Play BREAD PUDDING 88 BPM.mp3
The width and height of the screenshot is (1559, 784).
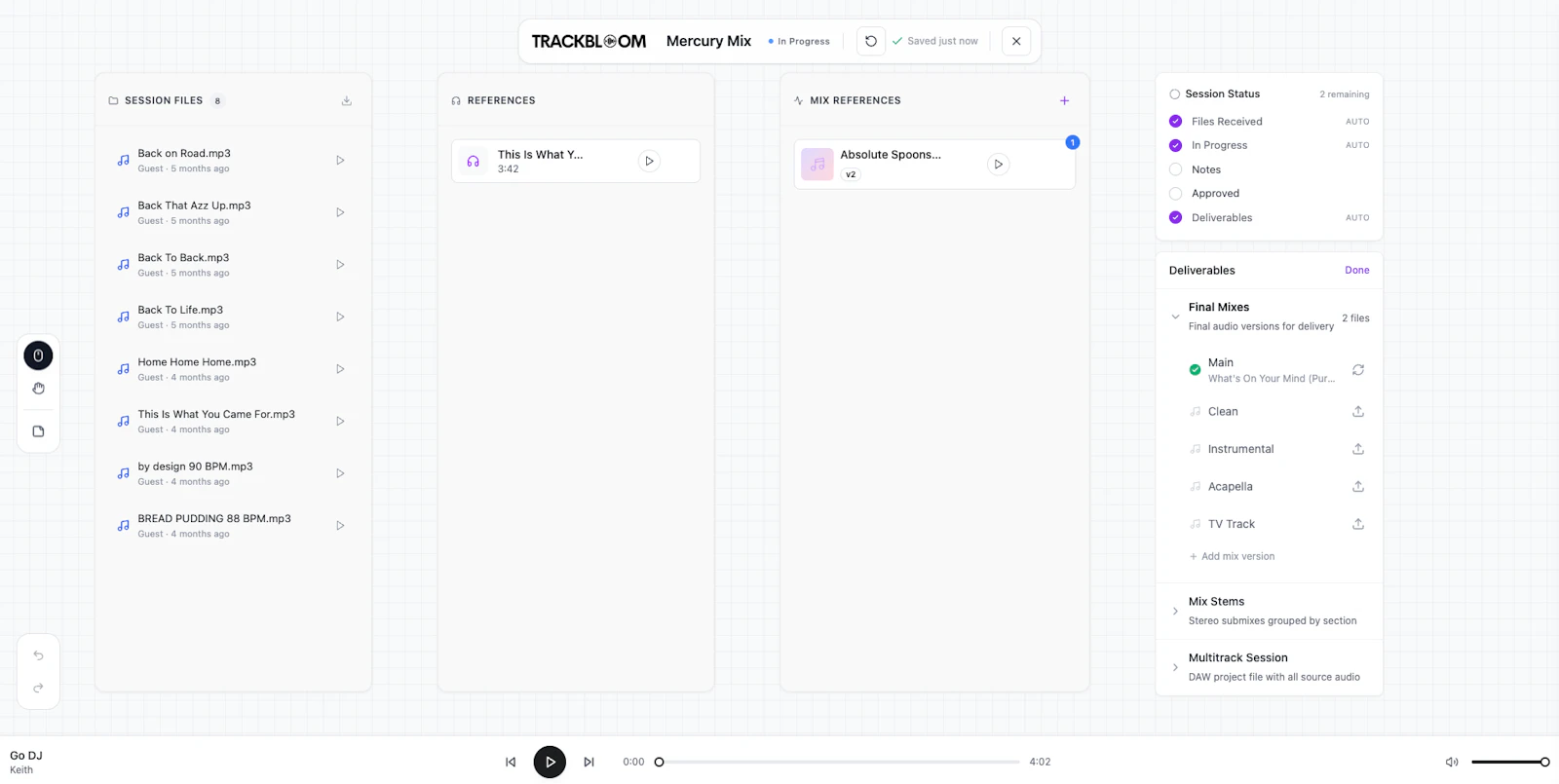pos(340,526)
